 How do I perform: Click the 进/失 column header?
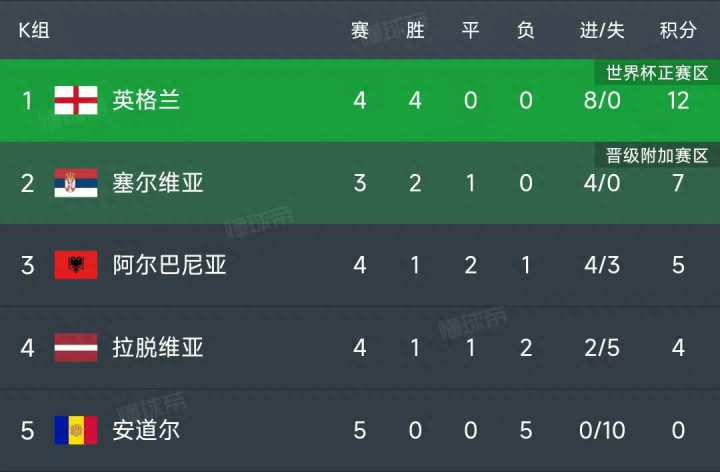602,31
